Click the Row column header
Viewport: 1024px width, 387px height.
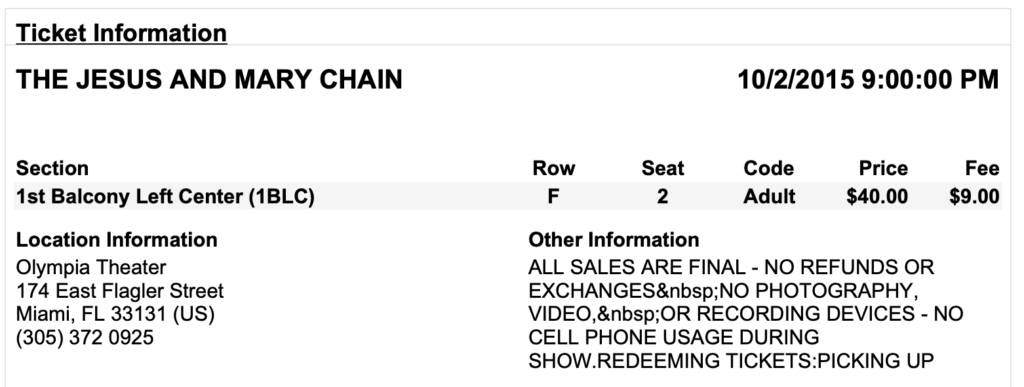pos(554,168)
